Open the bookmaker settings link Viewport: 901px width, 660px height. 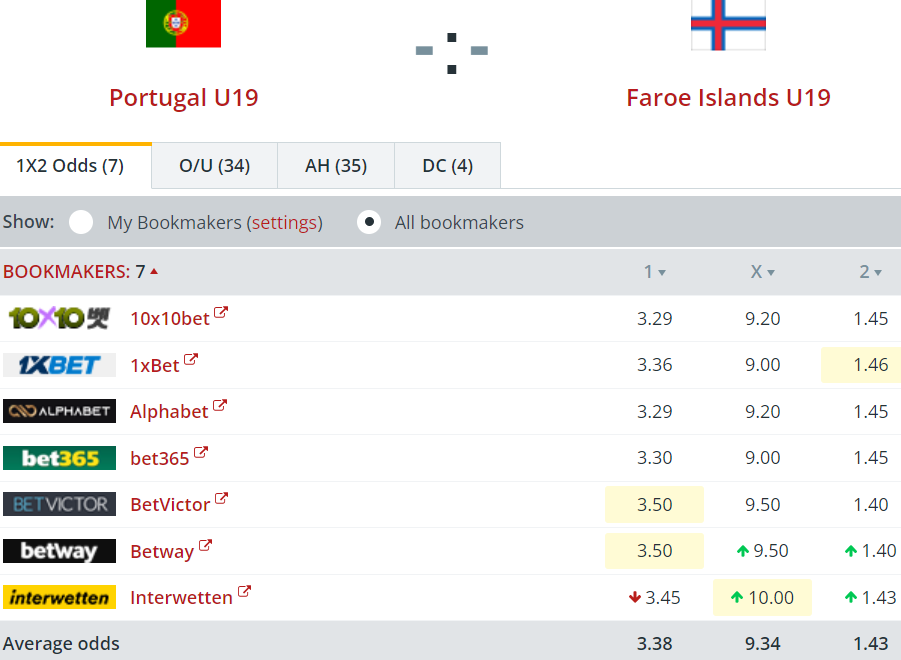(286, 223)
